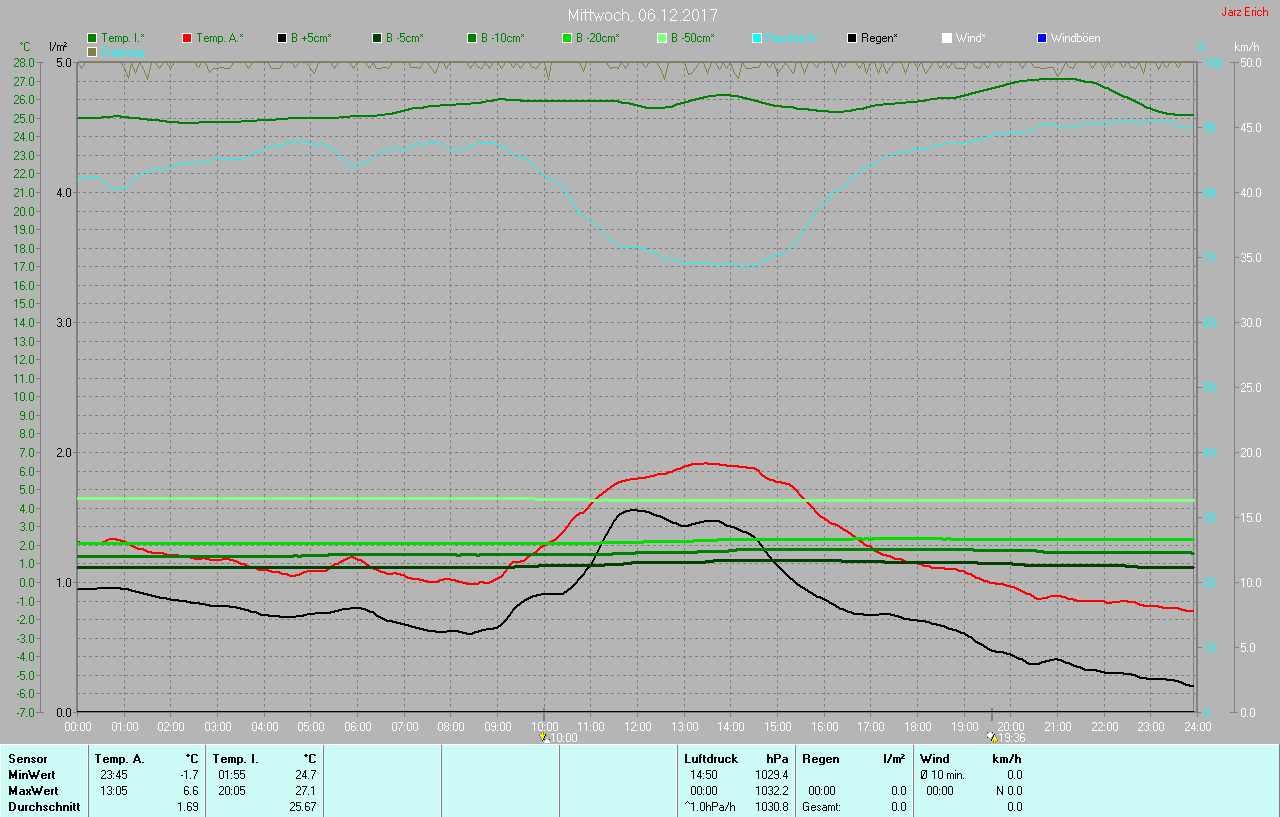Click the Durchschnitt row label

pyautogui.click(x=43, y=807)
